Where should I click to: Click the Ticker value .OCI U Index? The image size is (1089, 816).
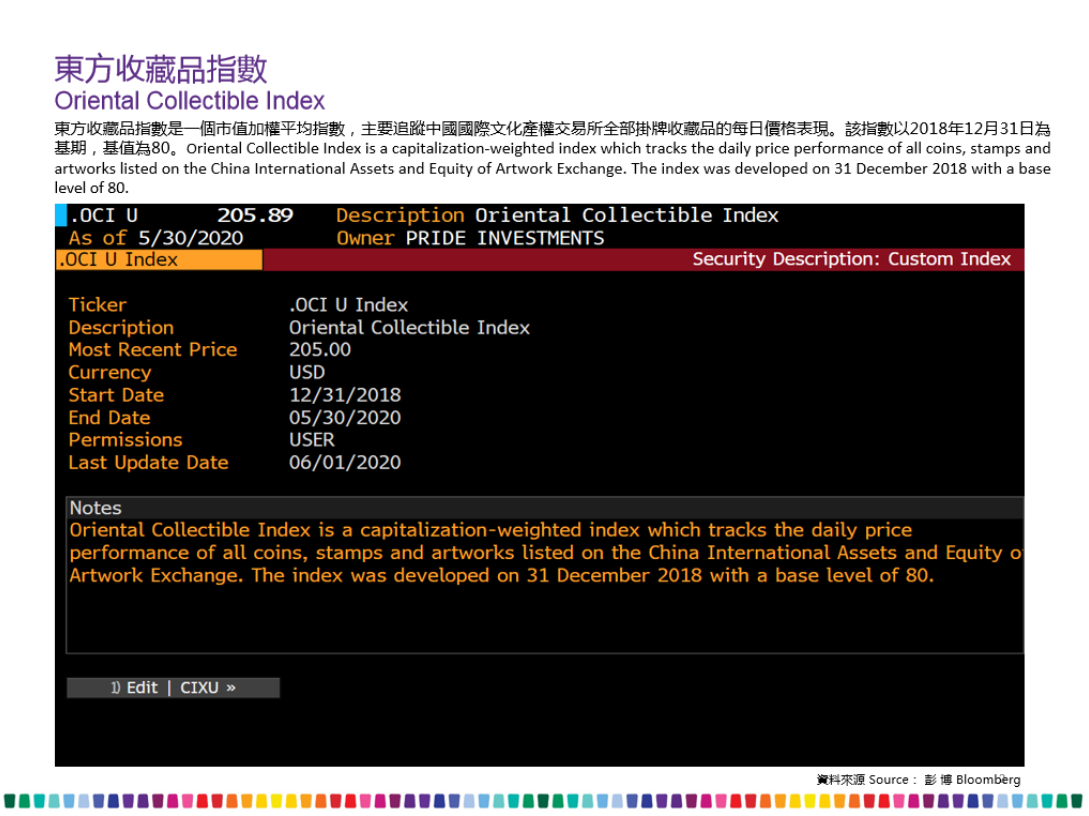(x=349, y=305)
